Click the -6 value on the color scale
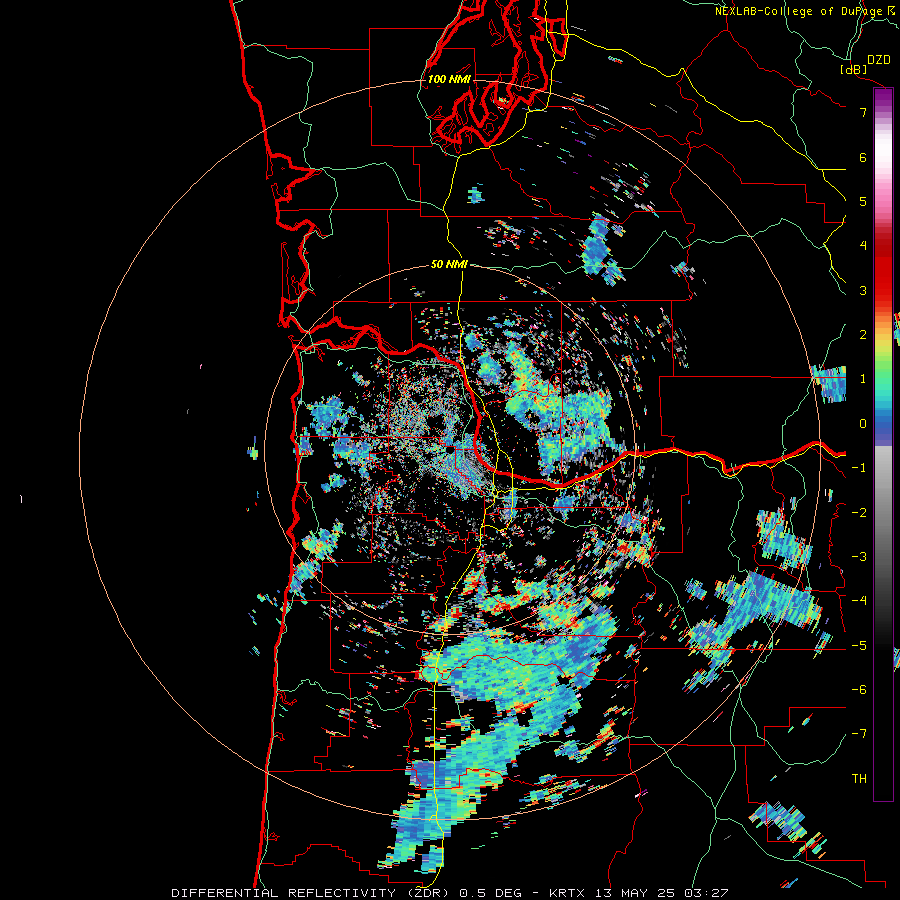 pos(859,690)
